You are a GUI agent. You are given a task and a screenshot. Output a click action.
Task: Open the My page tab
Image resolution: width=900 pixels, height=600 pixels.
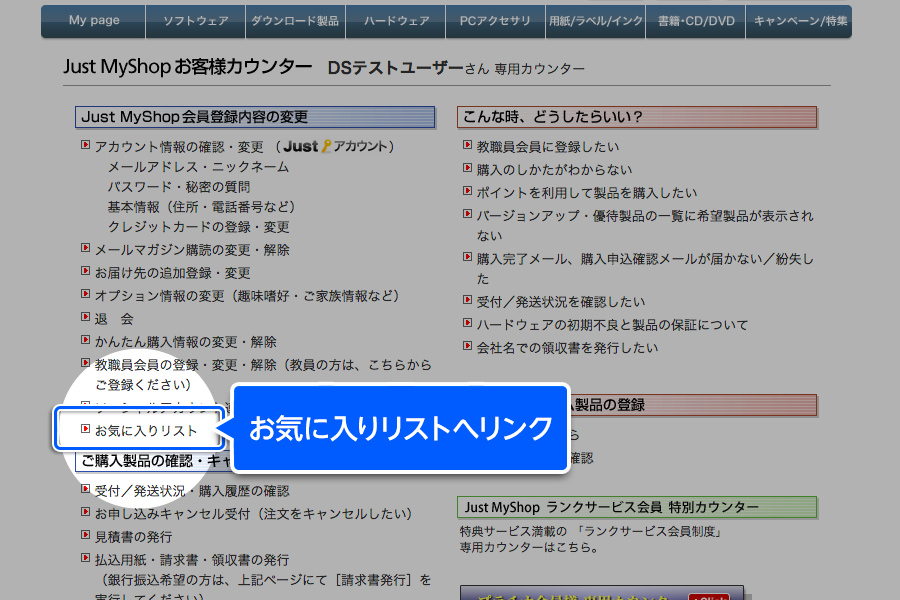tap(94, 21)
